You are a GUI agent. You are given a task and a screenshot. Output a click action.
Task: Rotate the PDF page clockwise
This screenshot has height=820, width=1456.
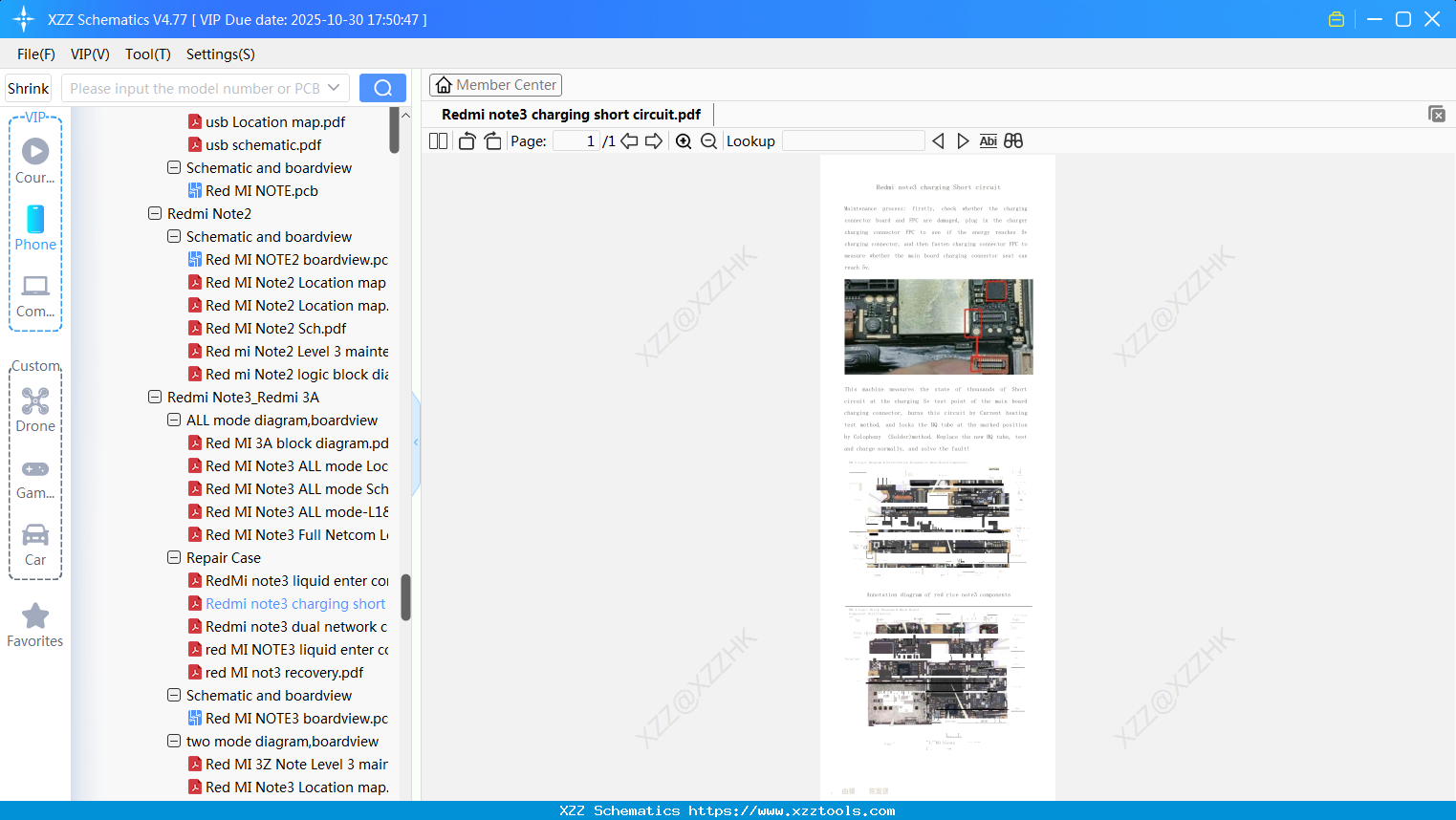point(493,141)
